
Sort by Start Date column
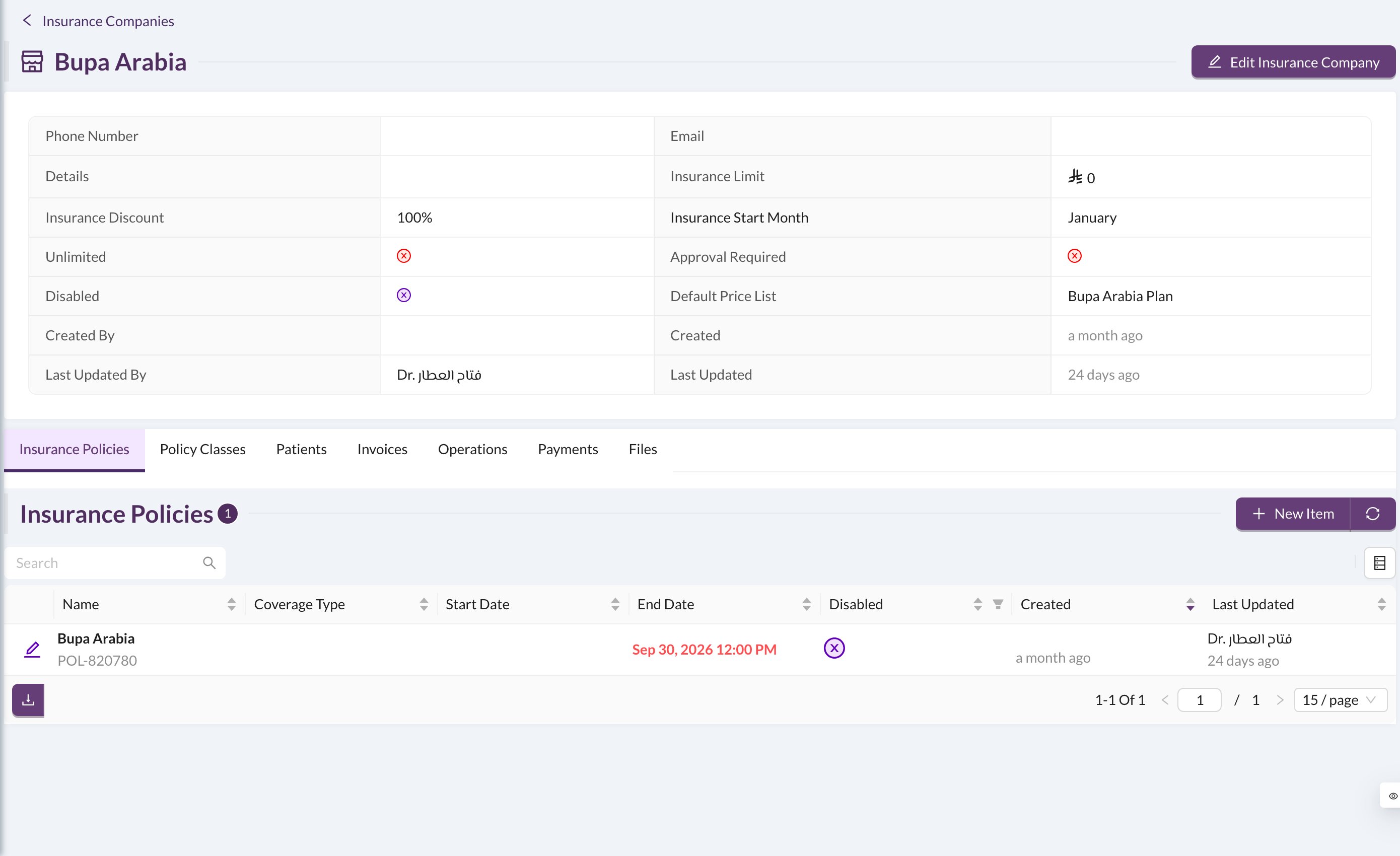click(615, 604)
